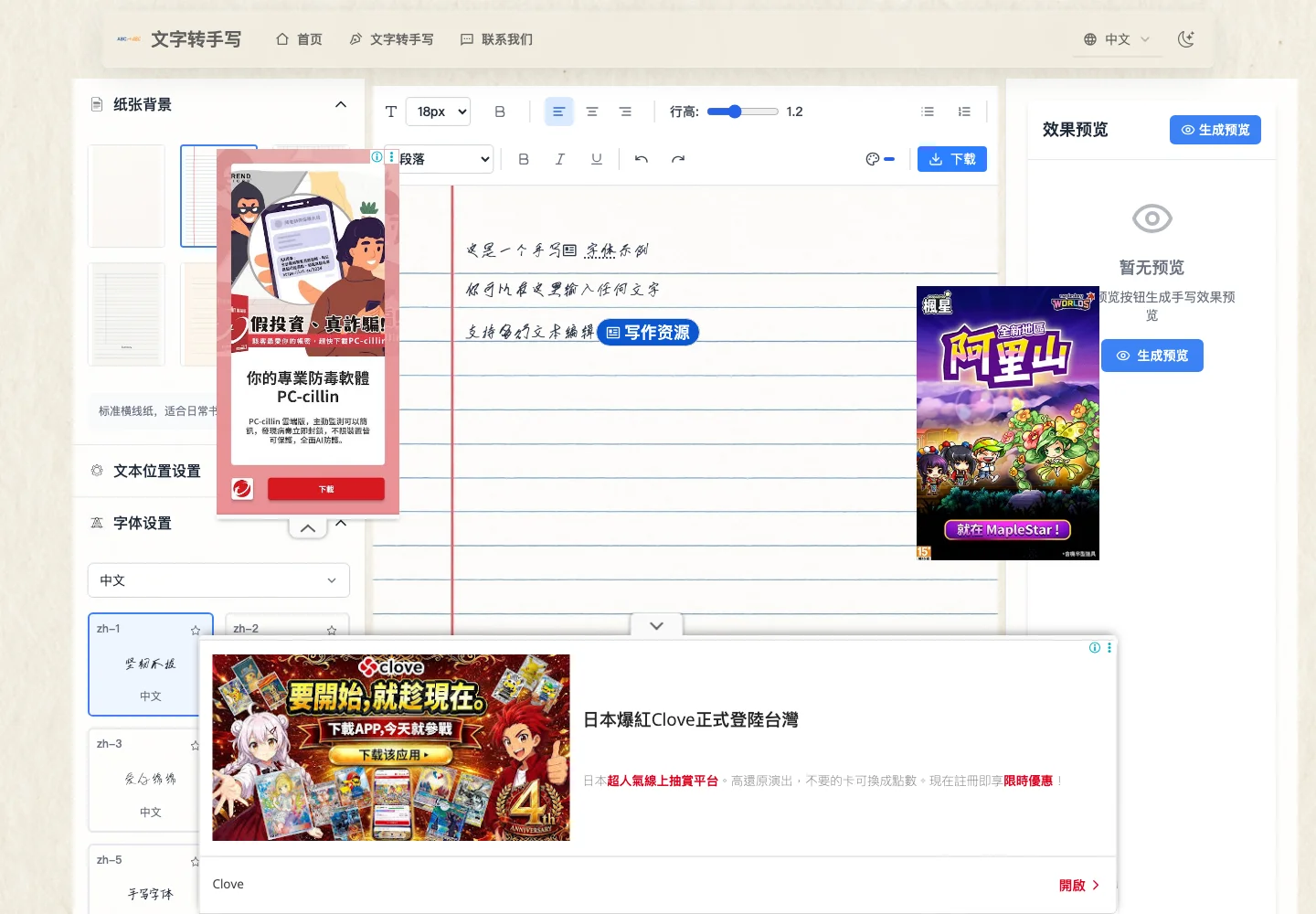
Task: Click the 就在 MapleStar! button in game ad
Action: pyautogui.click(x=1008, y=529)
